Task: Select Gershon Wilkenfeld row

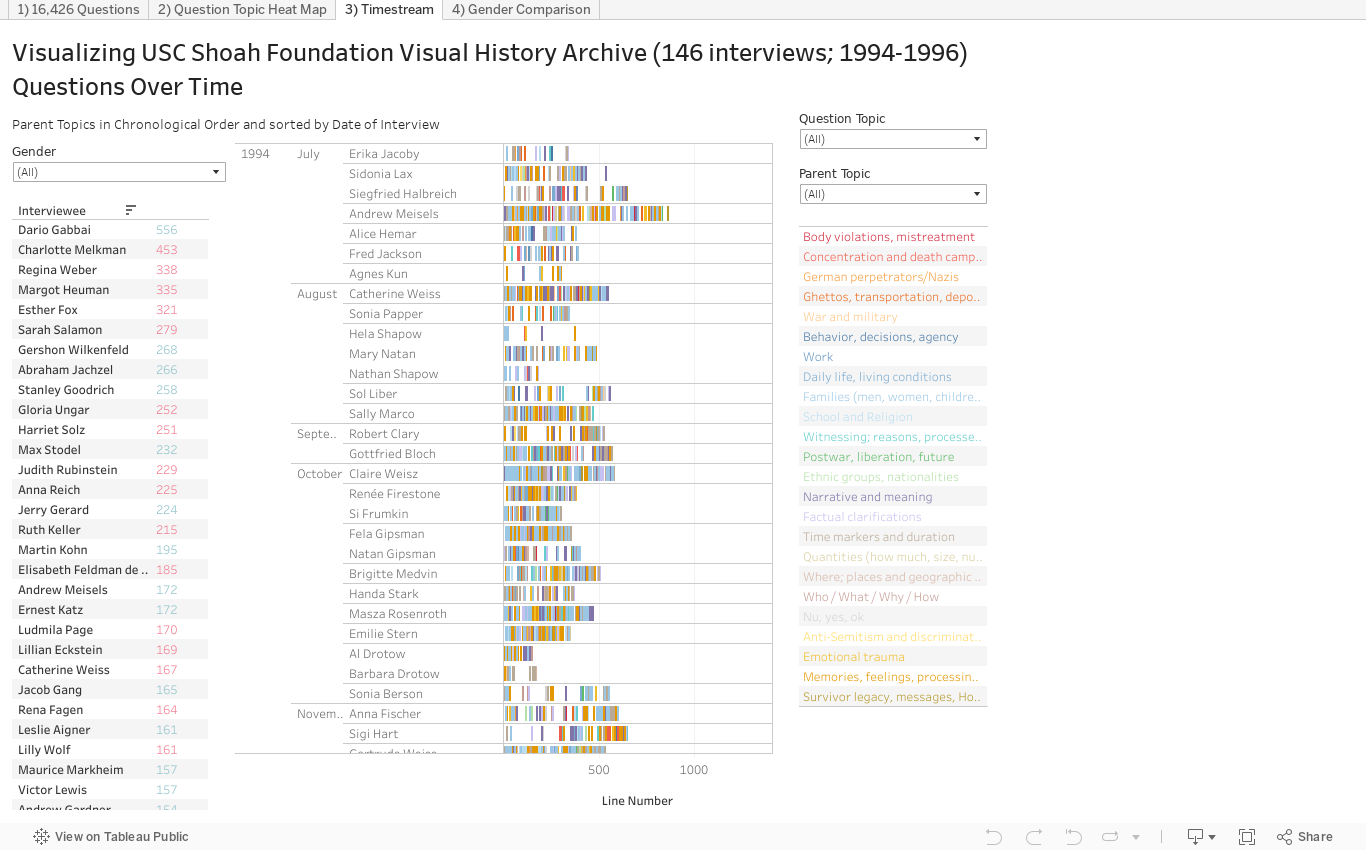Action: click(110, 350)
